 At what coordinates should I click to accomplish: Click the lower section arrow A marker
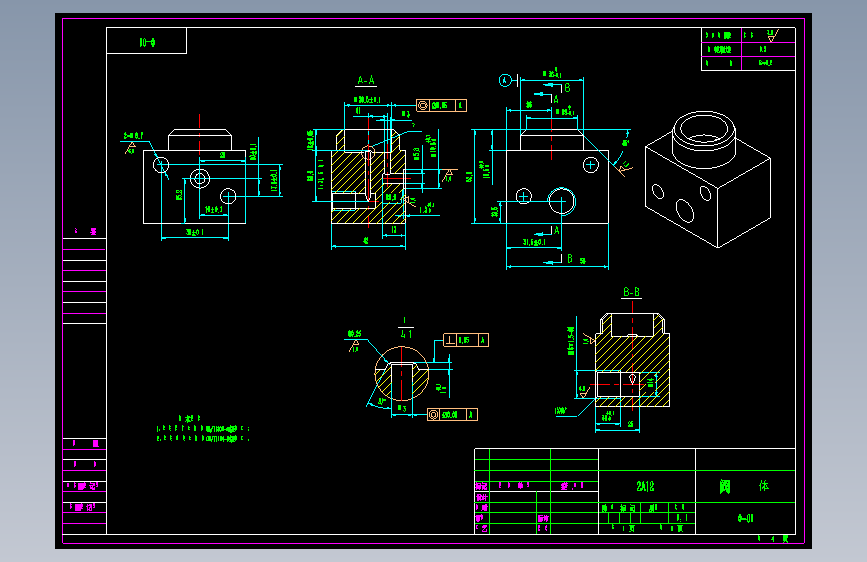(x=547, y=230)
